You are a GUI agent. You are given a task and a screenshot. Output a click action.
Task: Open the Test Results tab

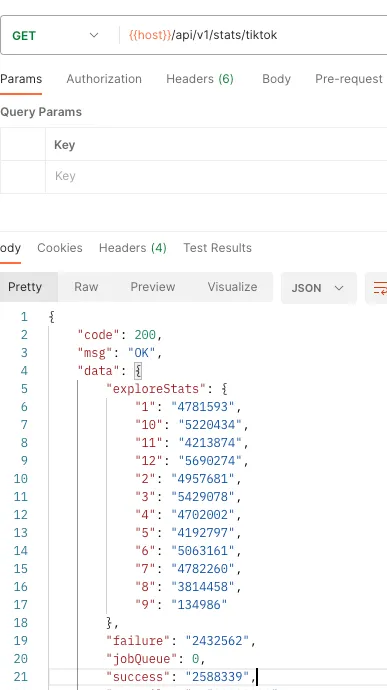[217, 248]
